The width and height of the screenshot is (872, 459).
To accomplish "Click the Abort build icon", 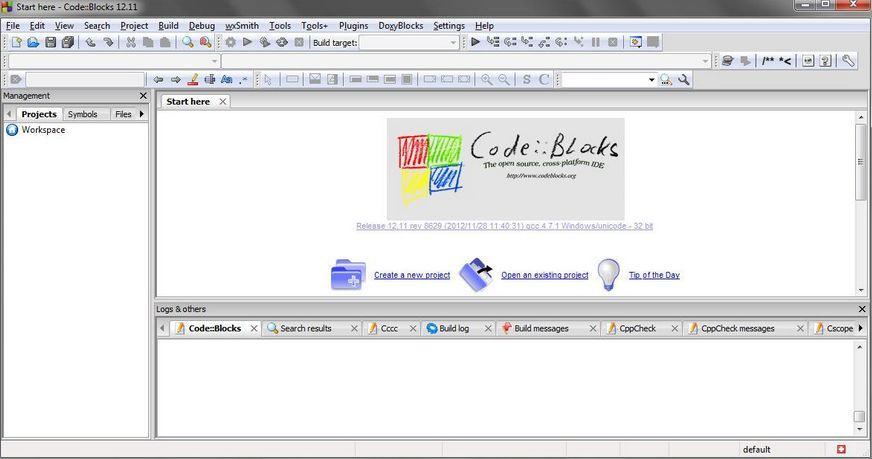I will coord(299,42).
